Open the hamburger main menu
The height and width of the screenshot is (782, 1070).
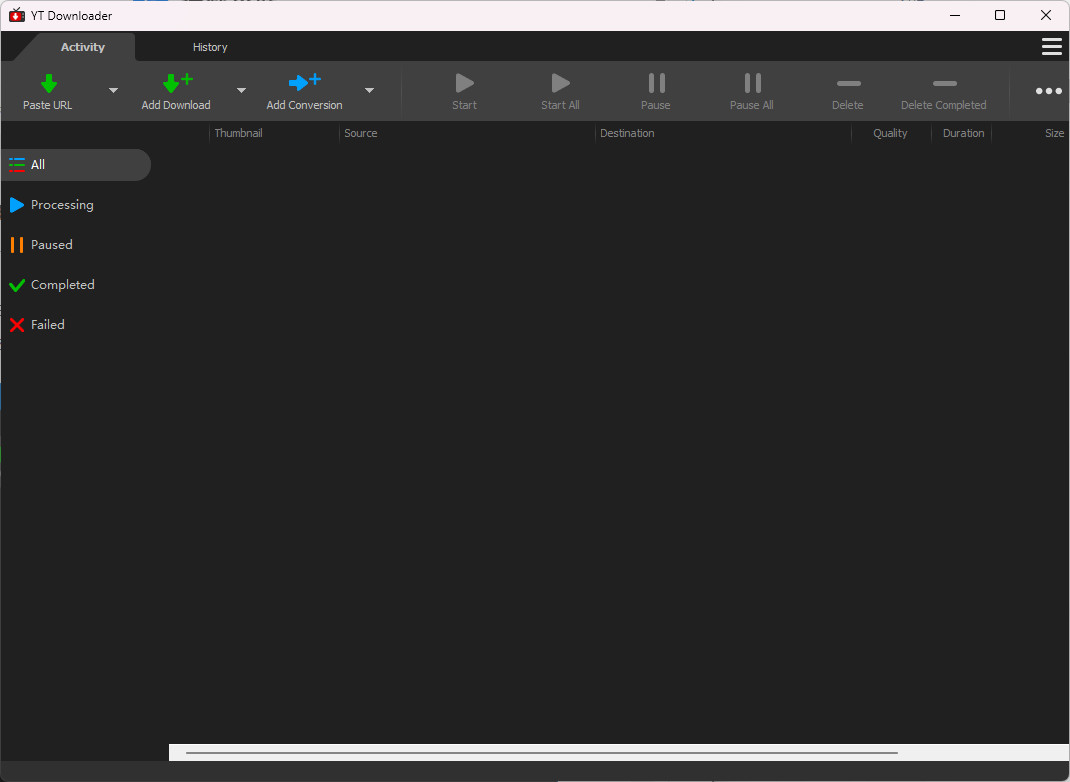click(1052, 46)
